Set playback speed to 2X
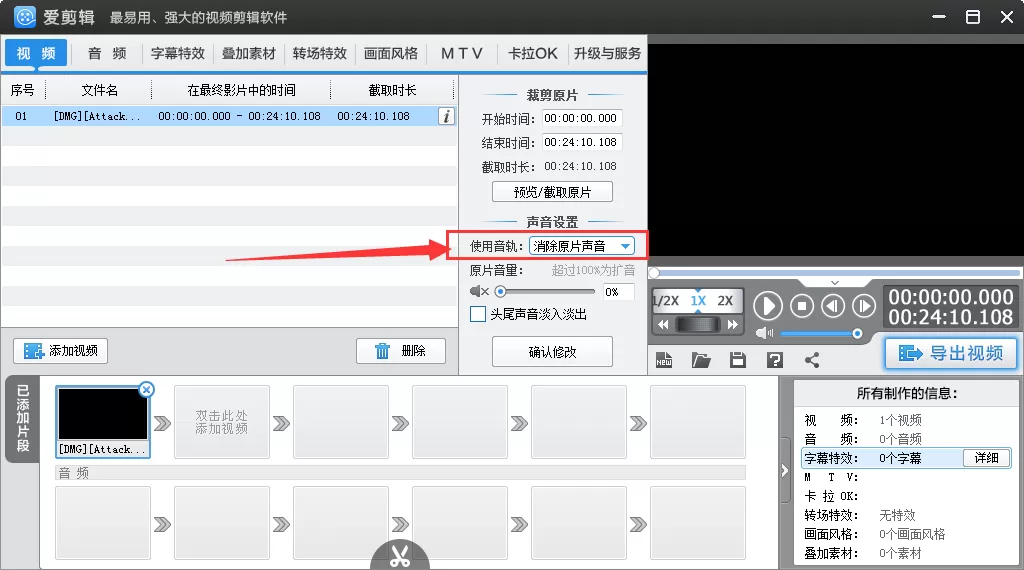Screen dimensions: 1024x570 [x=725, y=301]
